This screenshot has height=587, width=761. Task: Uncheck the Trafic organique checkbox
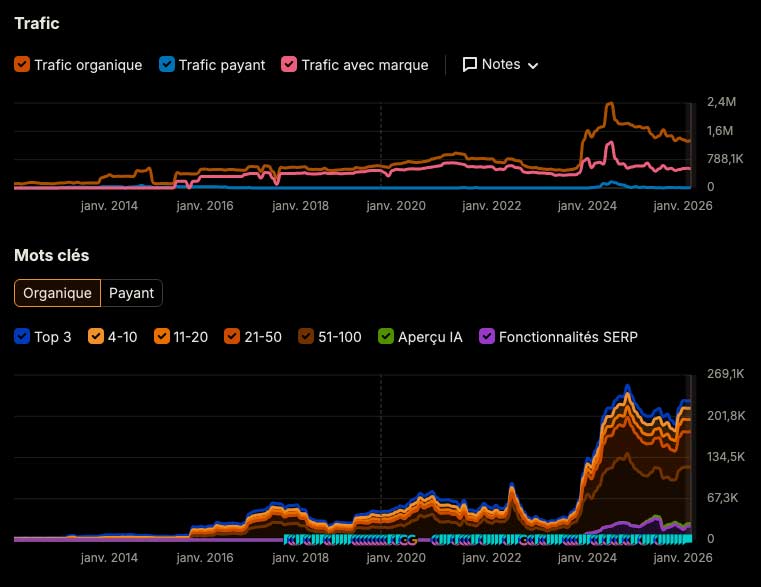[22, 64]
